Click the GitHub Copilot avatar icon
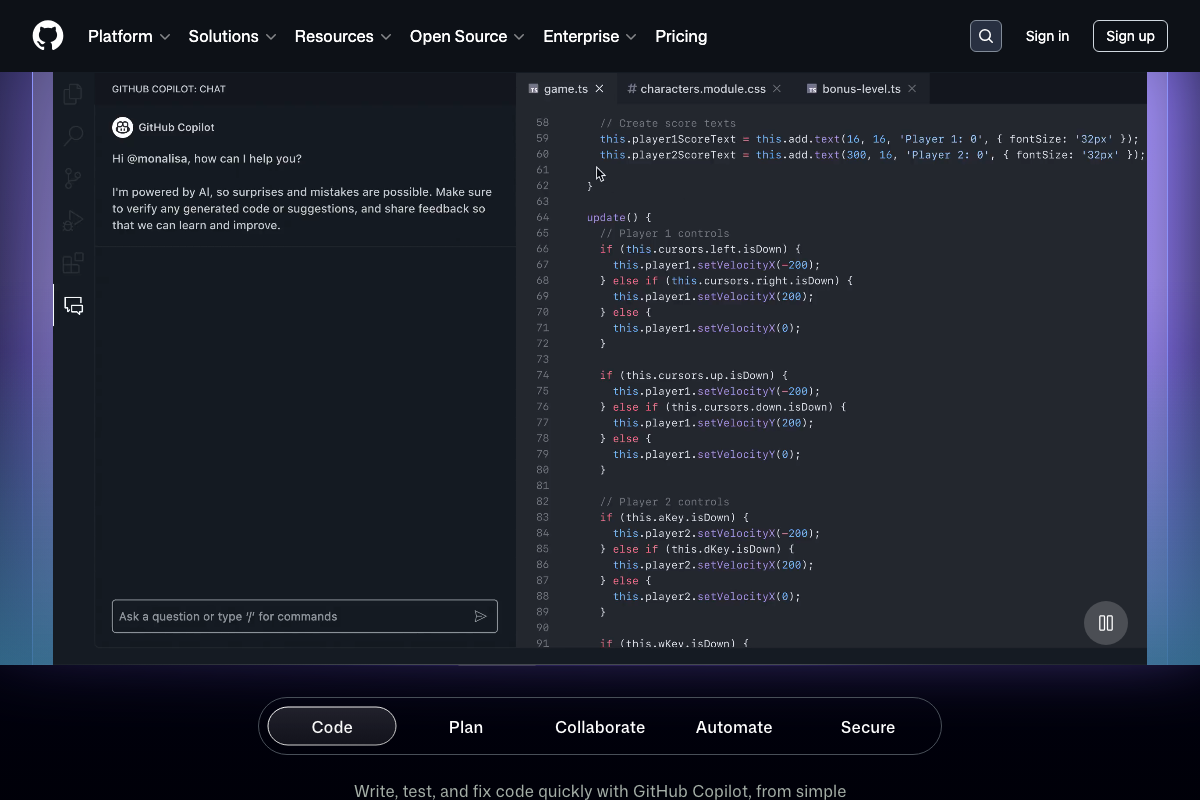 [x=122, y=127]
